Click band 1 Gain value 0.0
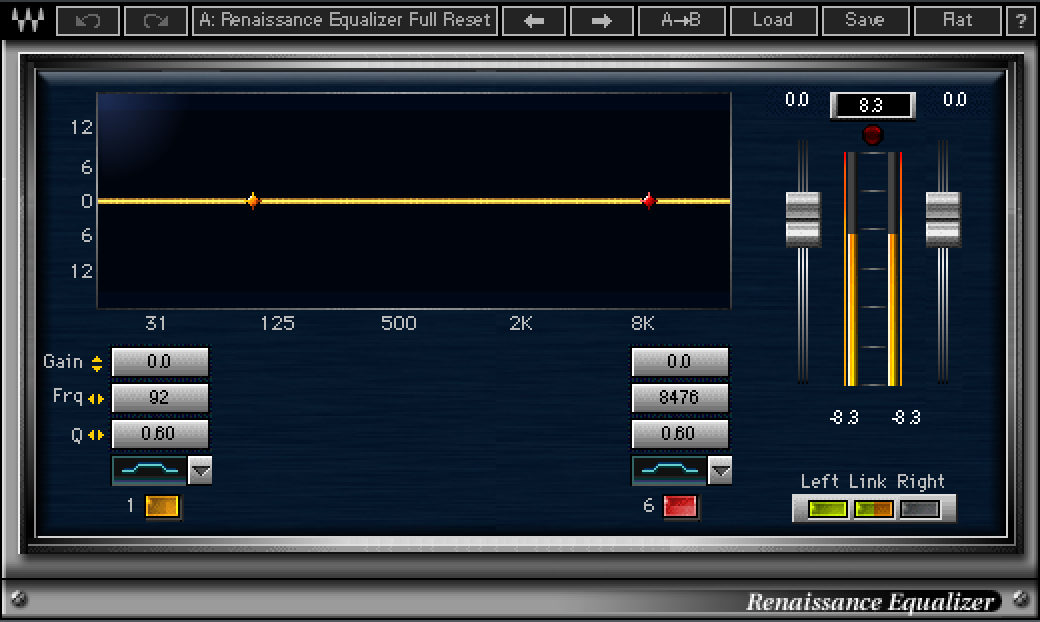1040x622 pixels. tap(160, 361)
